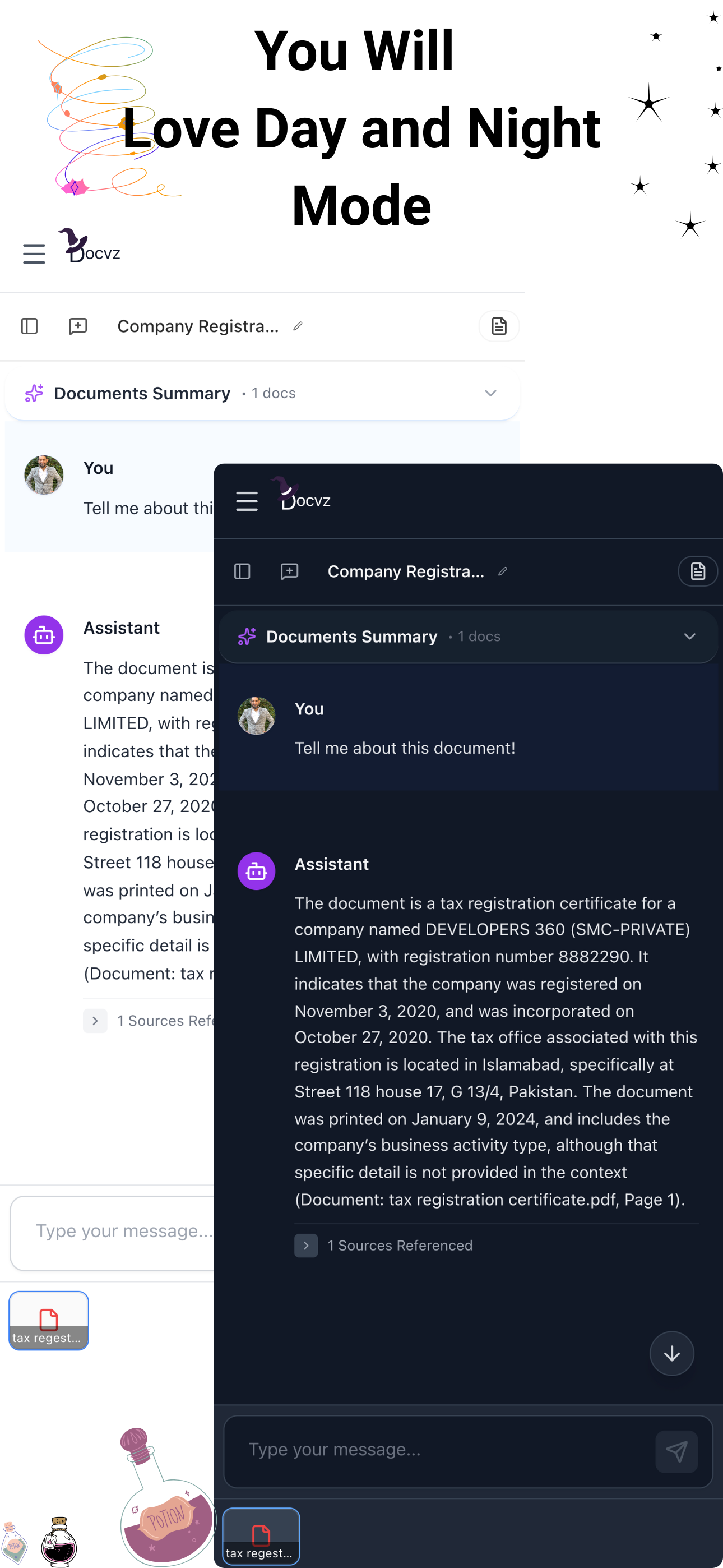
Task: Click the edit pencil next to chat title
Action: point(503,571)
